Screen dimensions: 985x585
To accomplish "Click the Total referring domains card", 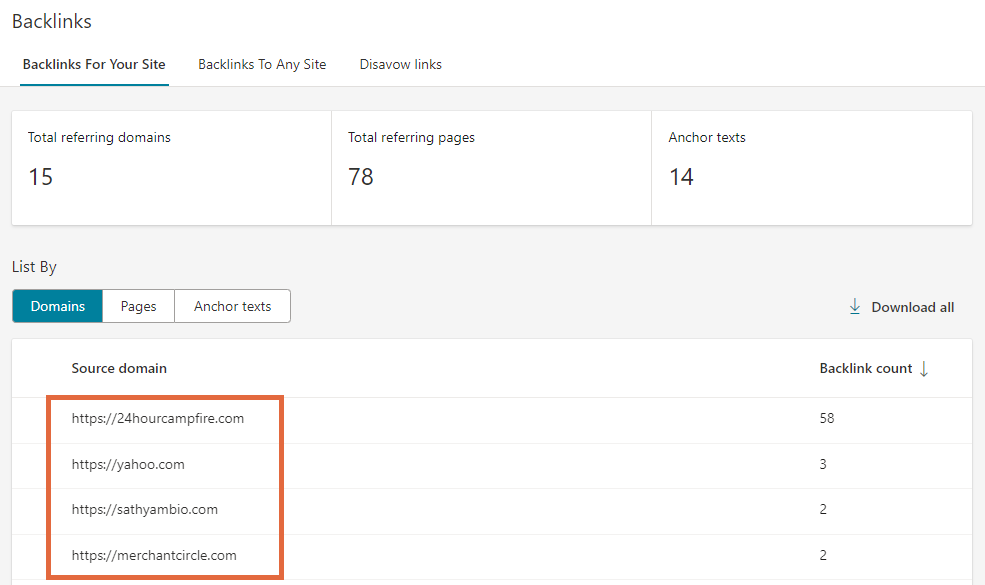I will coord(171,168).
